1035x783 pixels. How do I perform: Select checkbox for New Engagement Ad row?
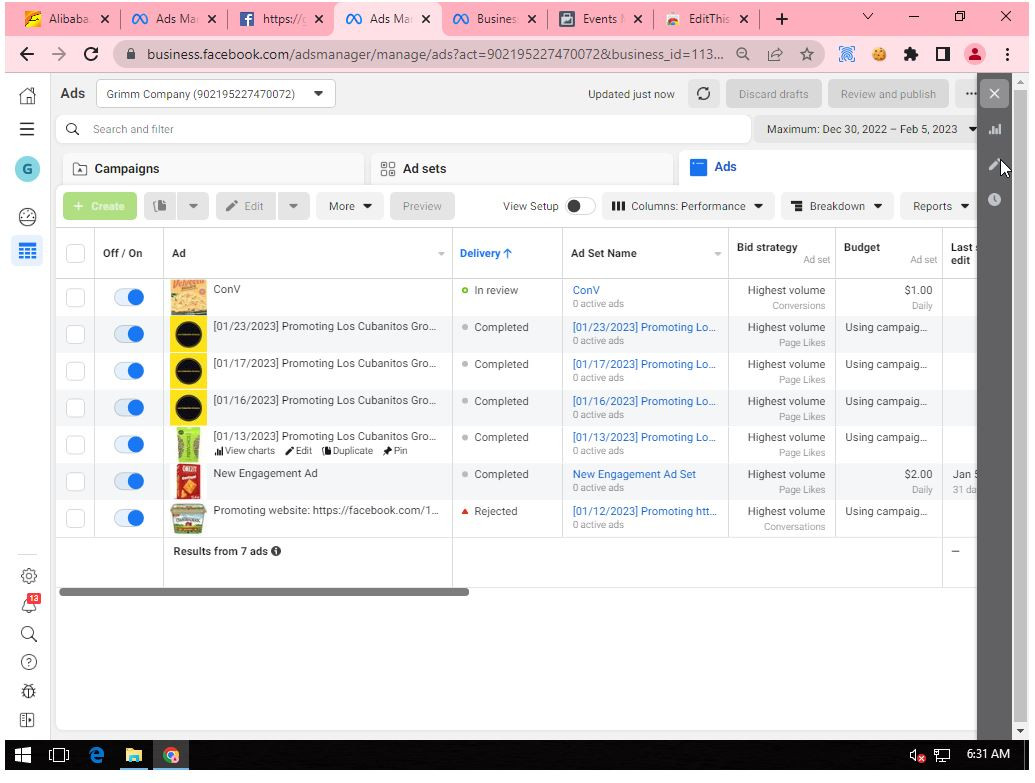click(x=75, y=481)
